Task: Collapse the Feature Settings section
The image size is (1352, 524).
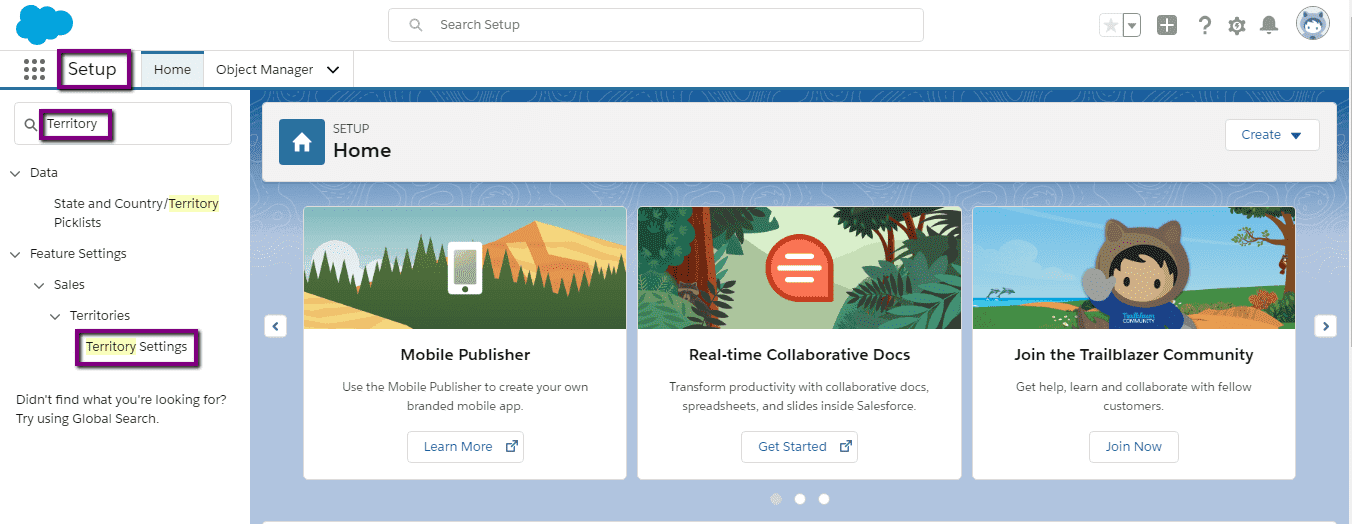Action: pyautogui.click(x=15, y=254)
